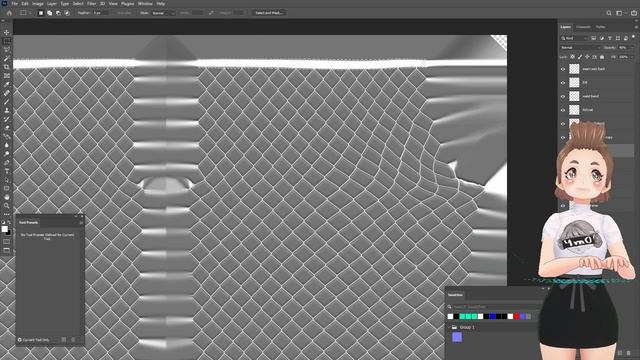Click the Swatches panel tab
Image resolution: width=640 pixels, height=360 pixels.
456,295
